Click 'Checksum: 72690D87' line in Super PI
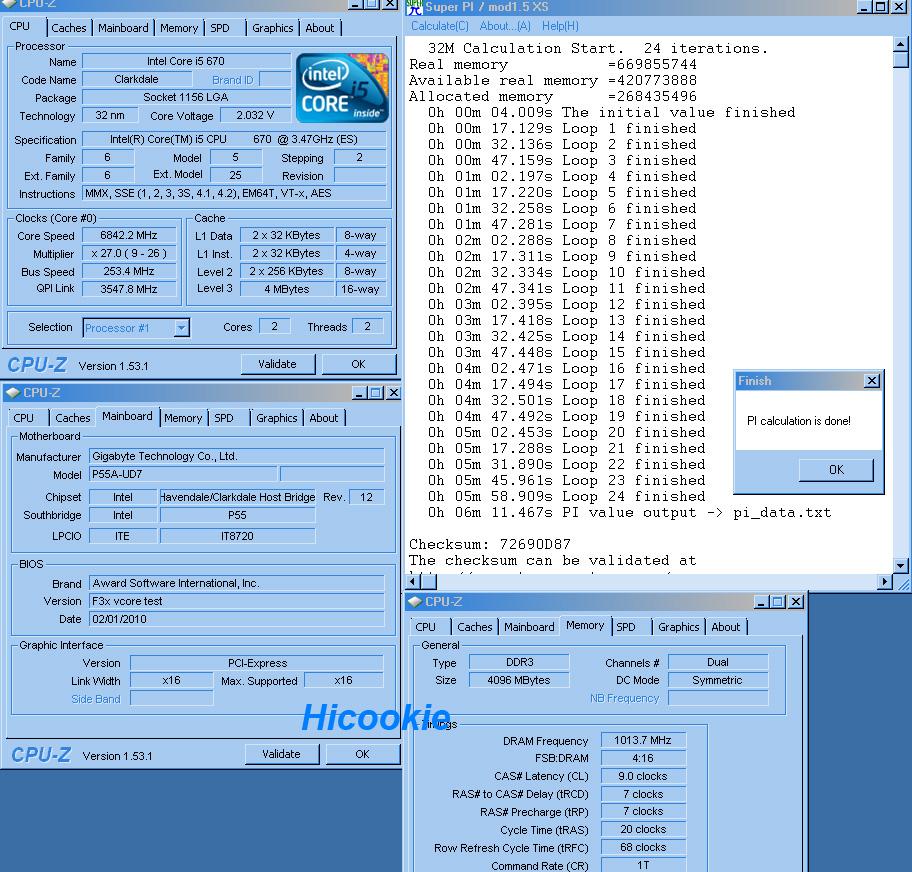This screenshot has width=912, height=872. point(490,544)
